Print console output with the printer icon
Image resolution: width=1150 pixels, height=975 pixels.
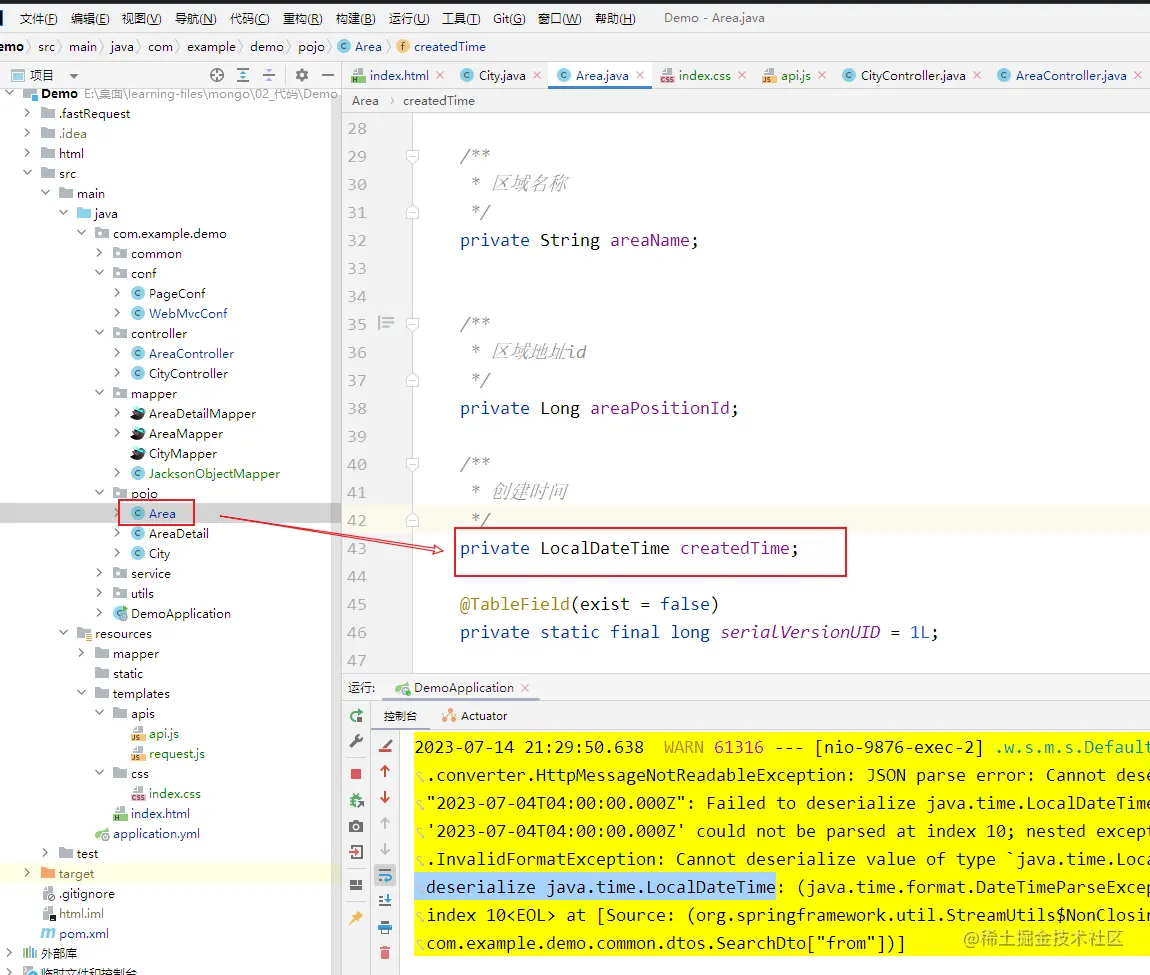(x=385, y=927)
